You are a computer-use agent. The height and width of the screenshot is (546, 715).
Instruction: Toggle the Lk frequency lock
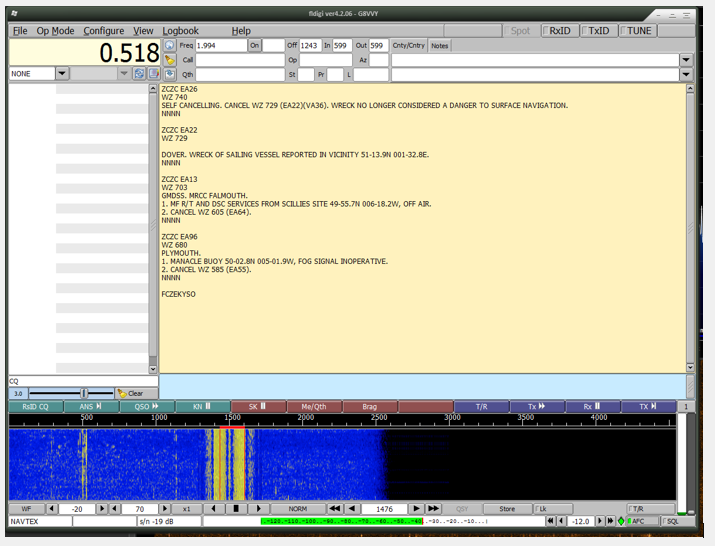553,509
